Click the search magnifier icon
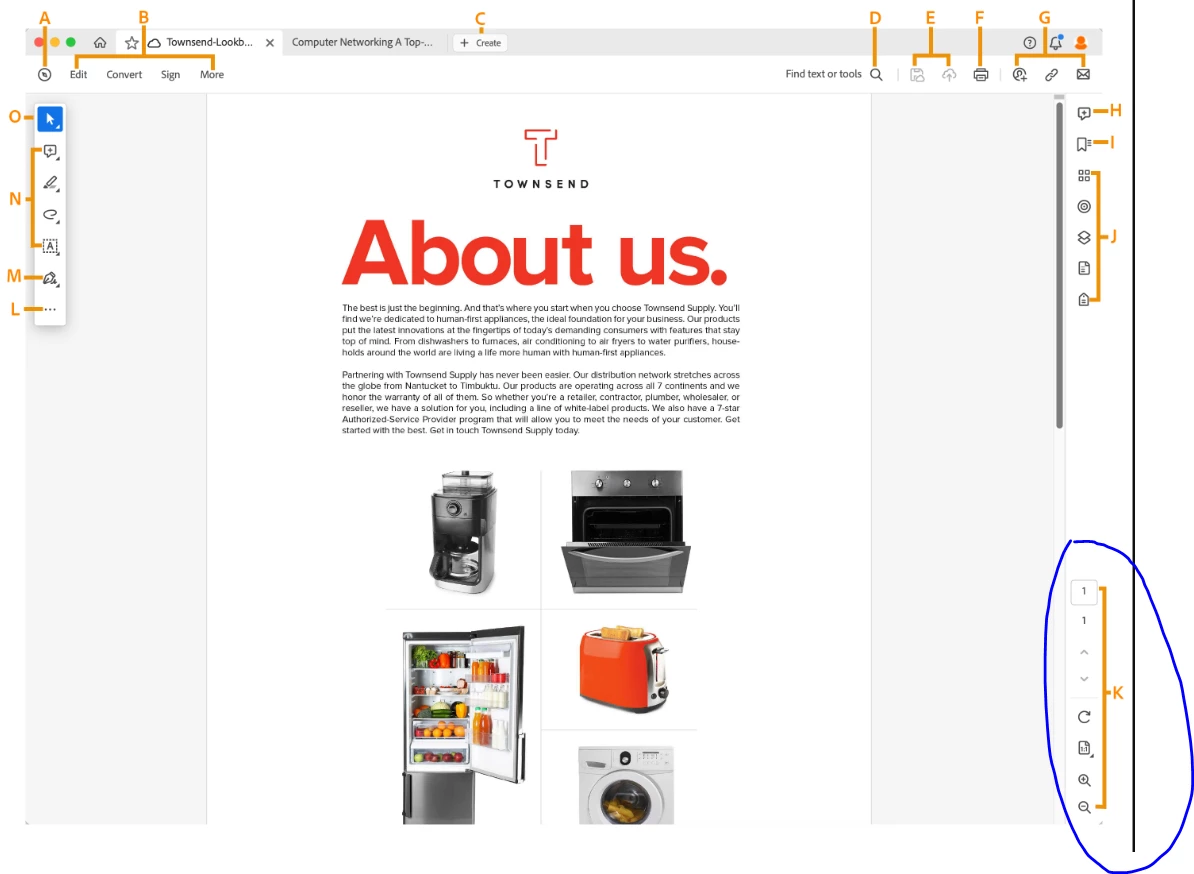The width and height of the screenshot is (1194, 874). [876, 75]
